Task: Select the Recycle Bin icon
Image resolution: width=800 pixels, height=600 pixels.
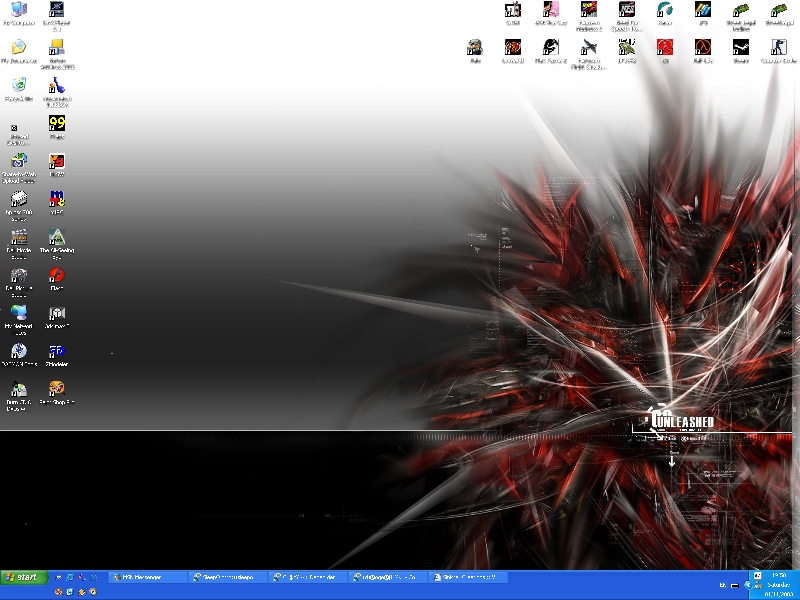Action: (x=19, y=86)
